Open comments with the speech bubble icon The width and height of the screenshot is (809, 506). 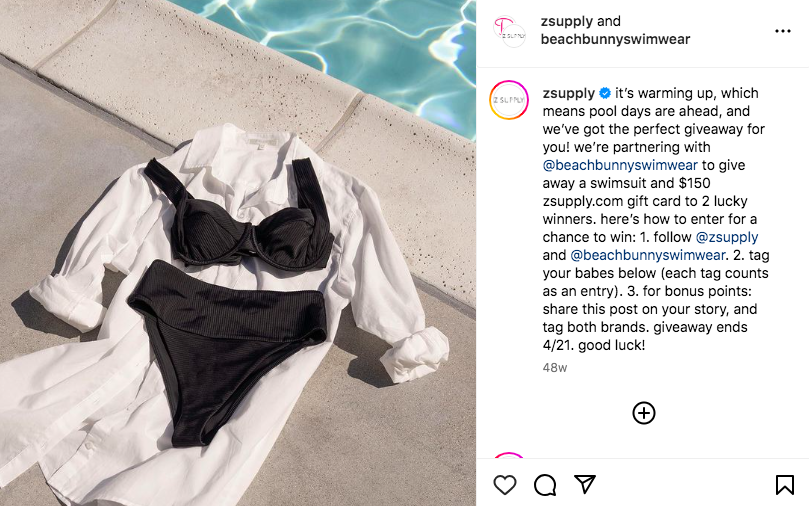click(x=545, y=485)
